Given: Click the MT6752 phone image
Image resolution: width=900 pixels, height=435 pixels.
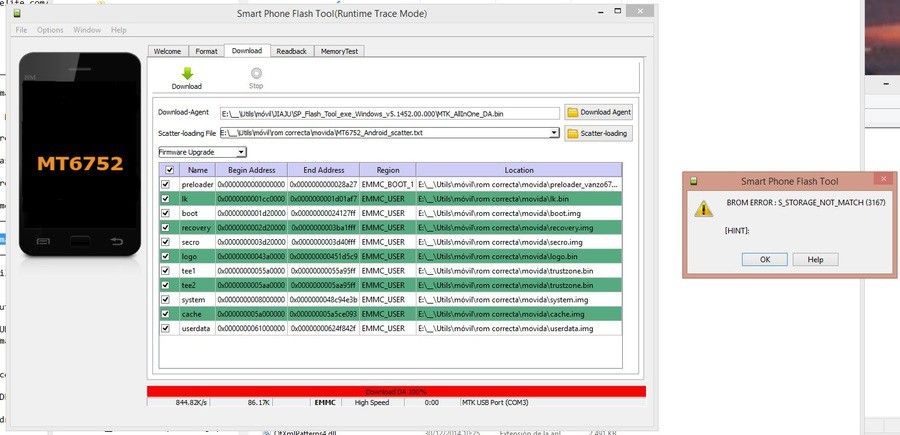Looking at the screenshot, I should pyautogui.click(x=80, y=154).
